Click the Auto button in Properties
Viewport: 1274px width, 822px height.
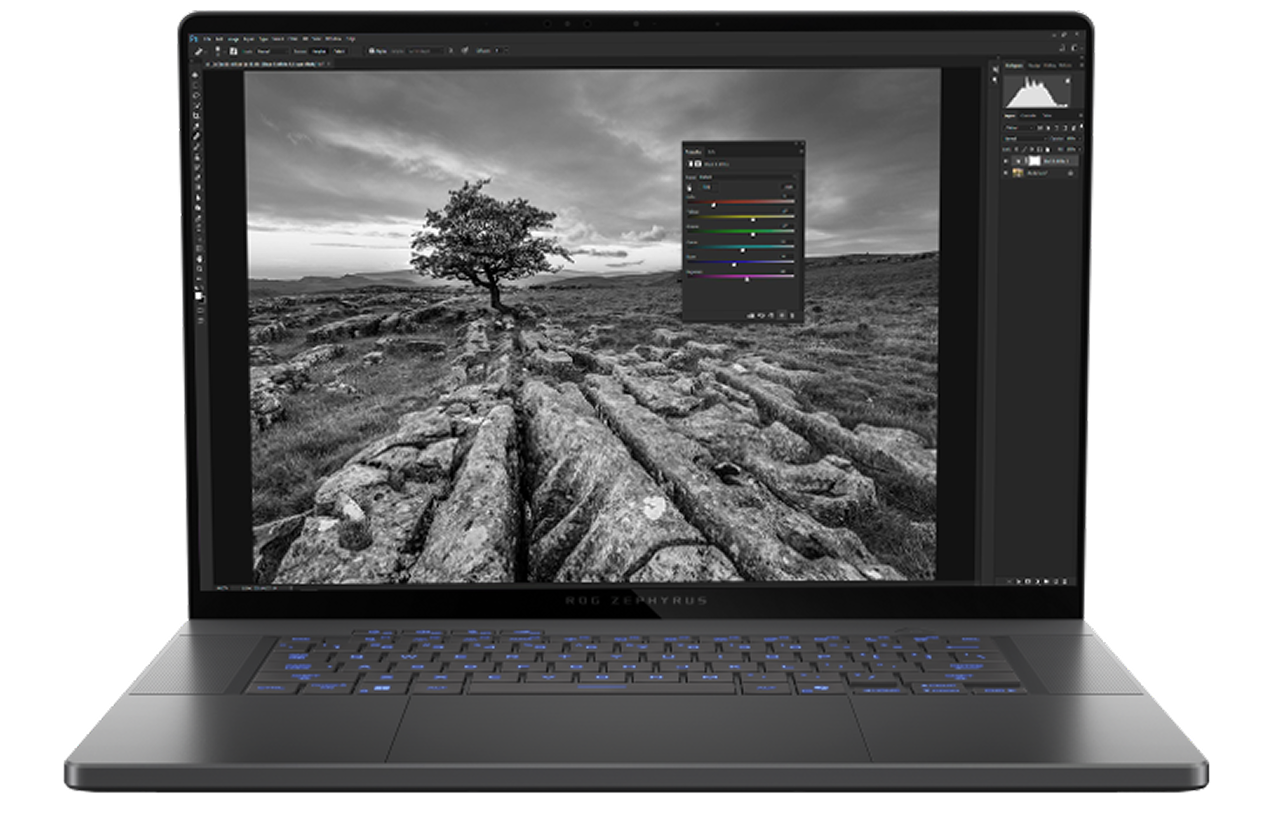coord(788,187)
